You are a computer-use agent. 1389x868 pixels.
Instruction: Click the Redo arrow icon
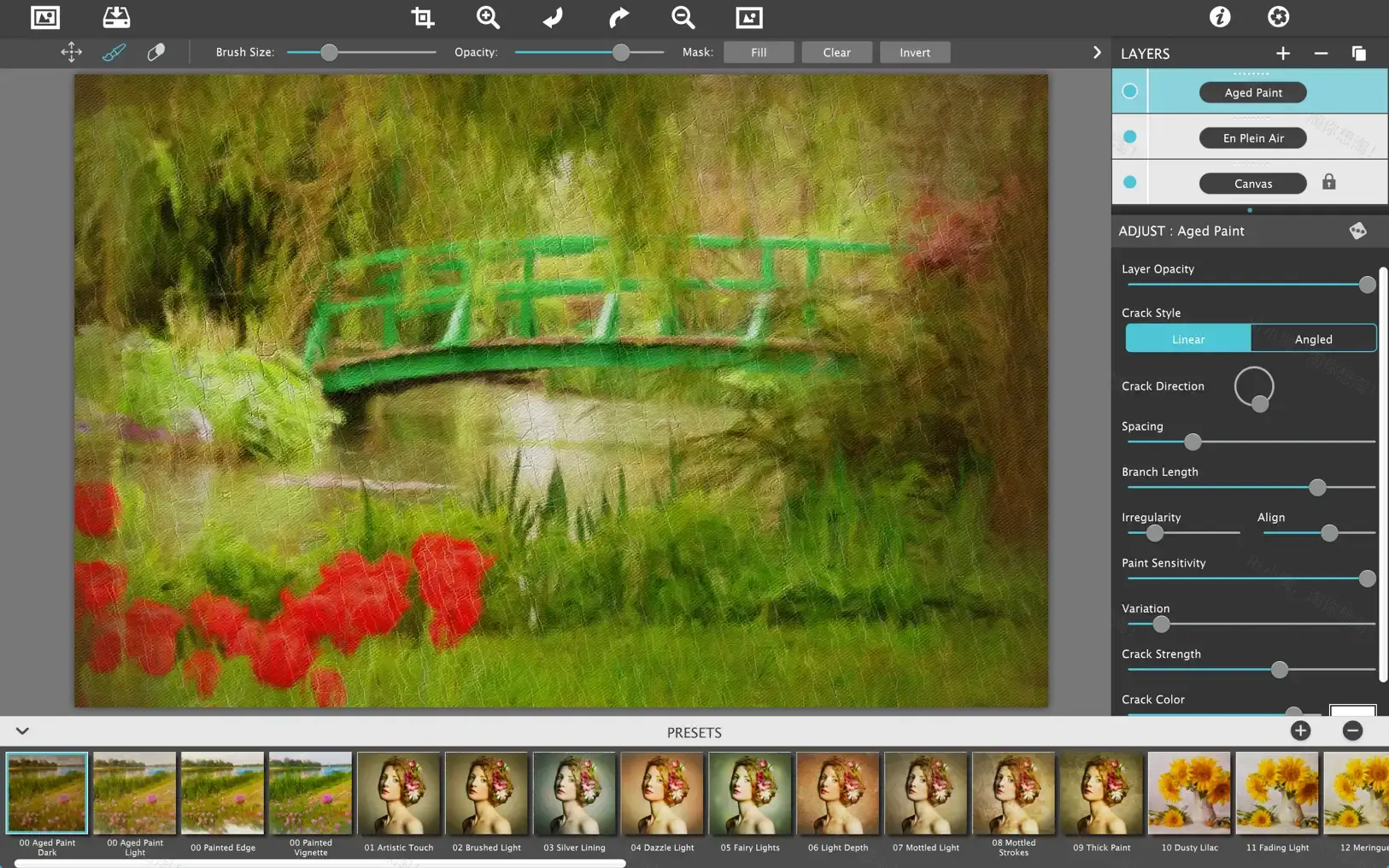618,17
